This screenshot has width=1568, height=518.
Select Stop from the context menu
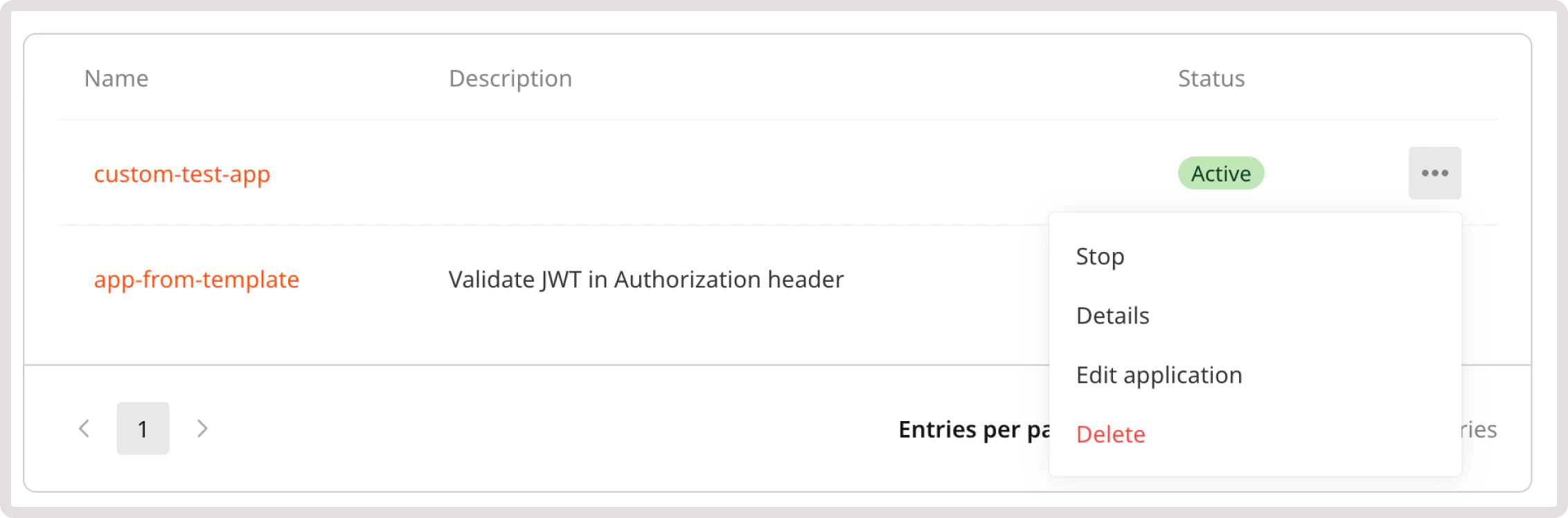tap(1100, 256)
